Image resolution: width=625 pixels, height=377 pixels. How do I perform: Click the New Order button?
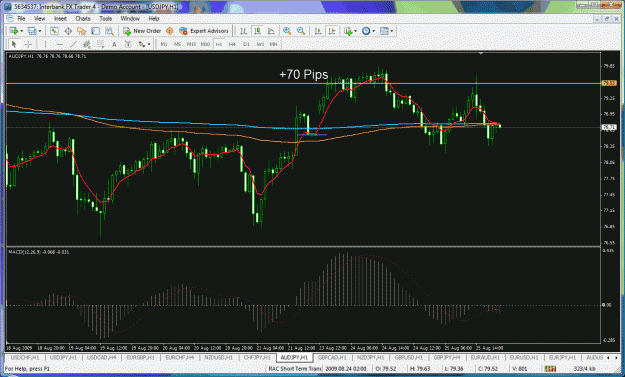point(142,31)
